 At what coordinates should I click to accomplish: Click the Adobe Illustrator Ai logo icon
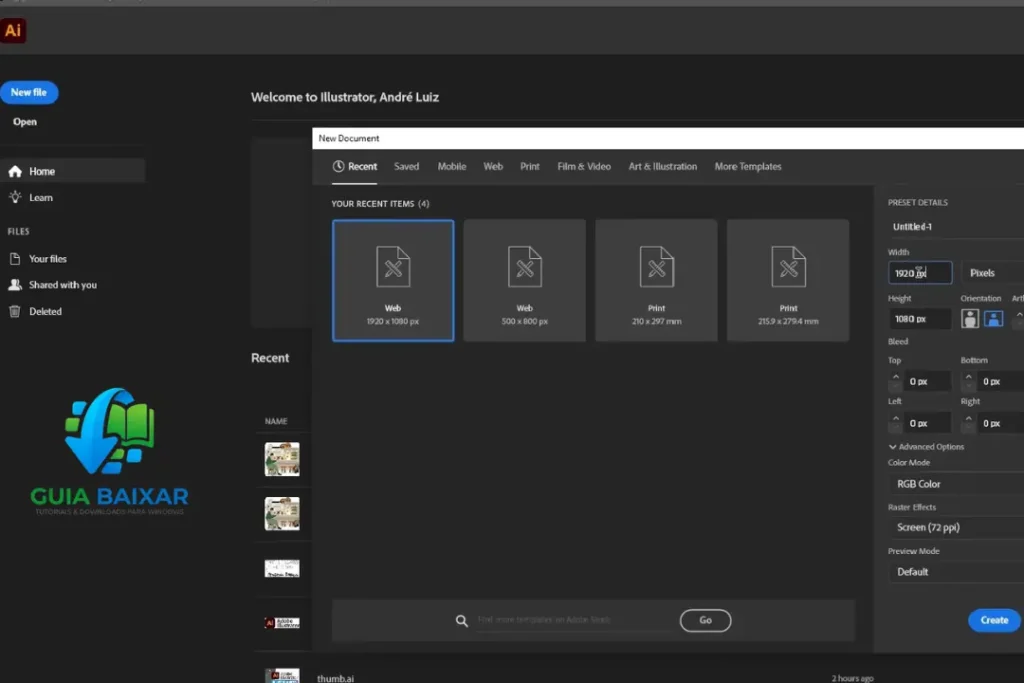coord(13,31)
